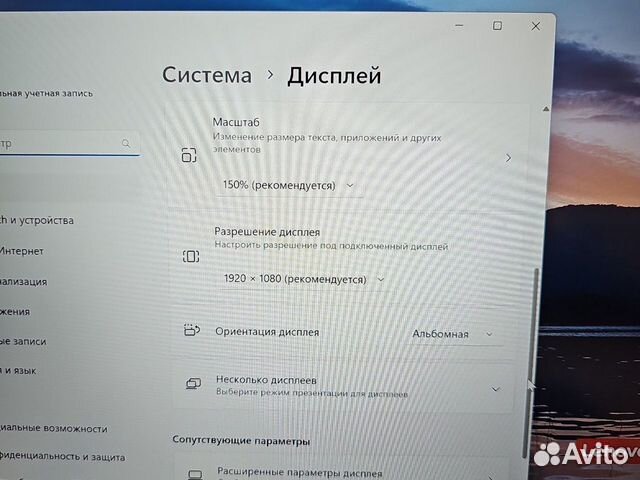
Task: Open the Bluetooth и устройства sidebar item
Action: tap(37, 220)
